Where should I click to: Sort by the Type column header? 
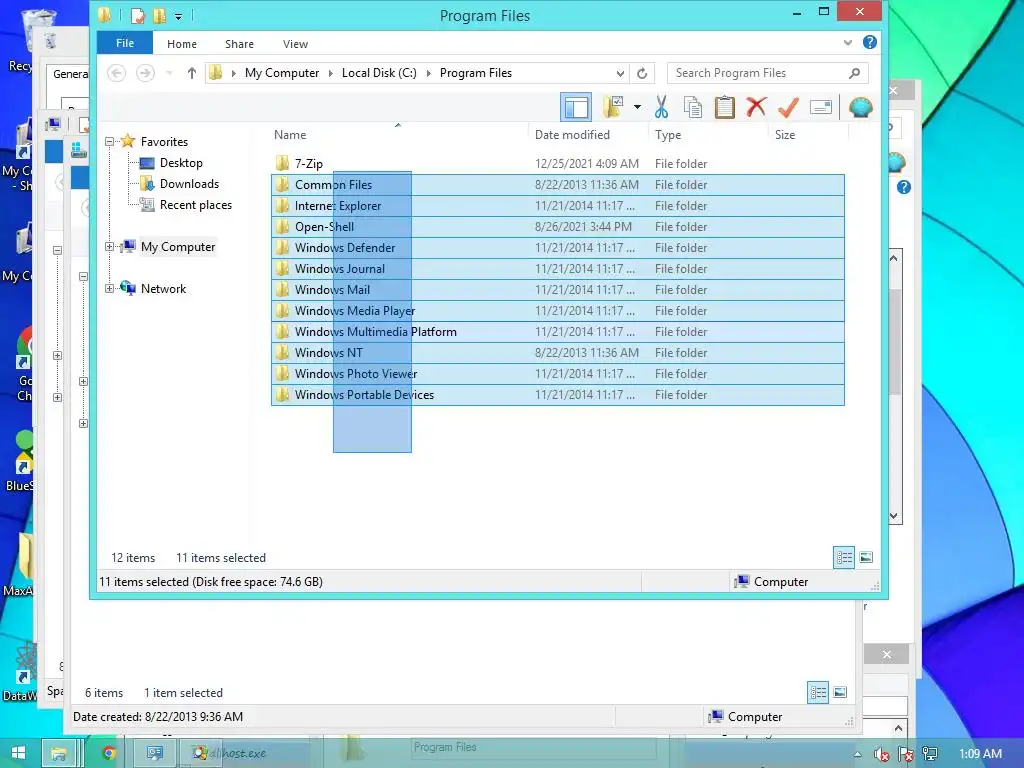click(x=668, y=135)
